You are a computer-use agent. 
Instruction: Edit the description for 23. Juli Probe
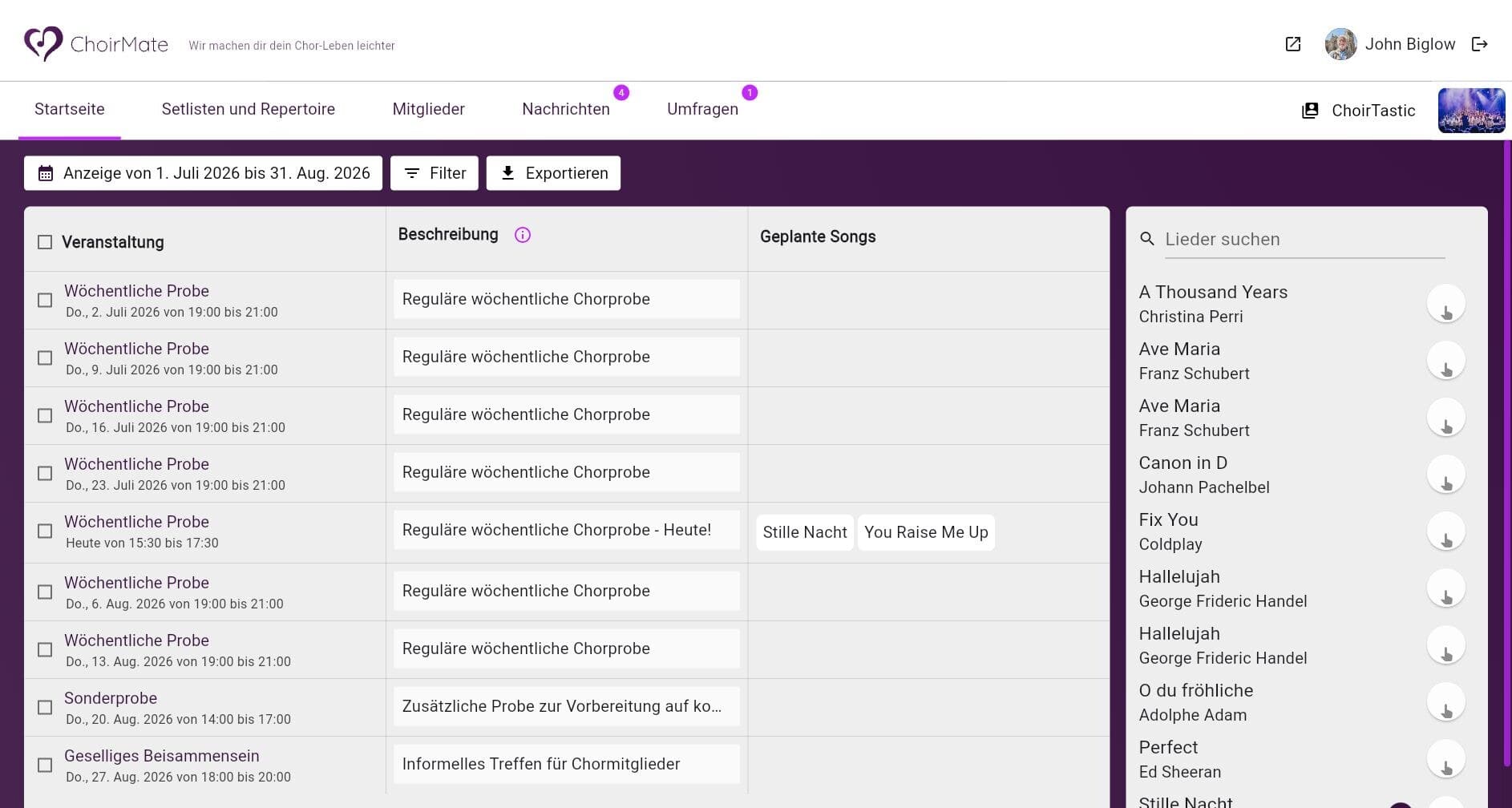point(567,472)
